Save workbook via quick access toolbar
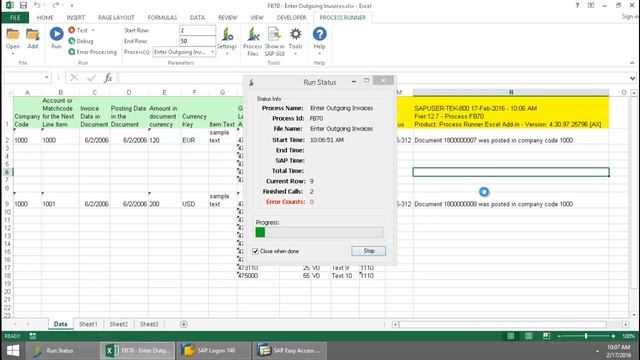The width and height of the screenshot is (640, 360). coord(23,5)
